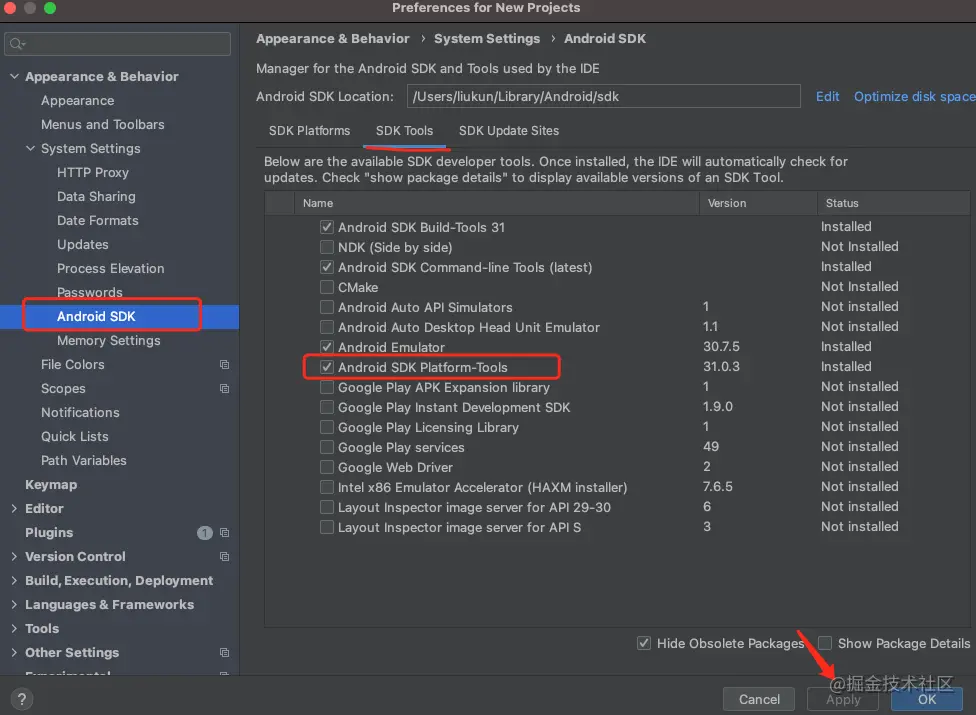The width and height of the screenshot is (976, 715).
Task: Uncheck the Android Emulator checkbox
Action: click(327, 347)
